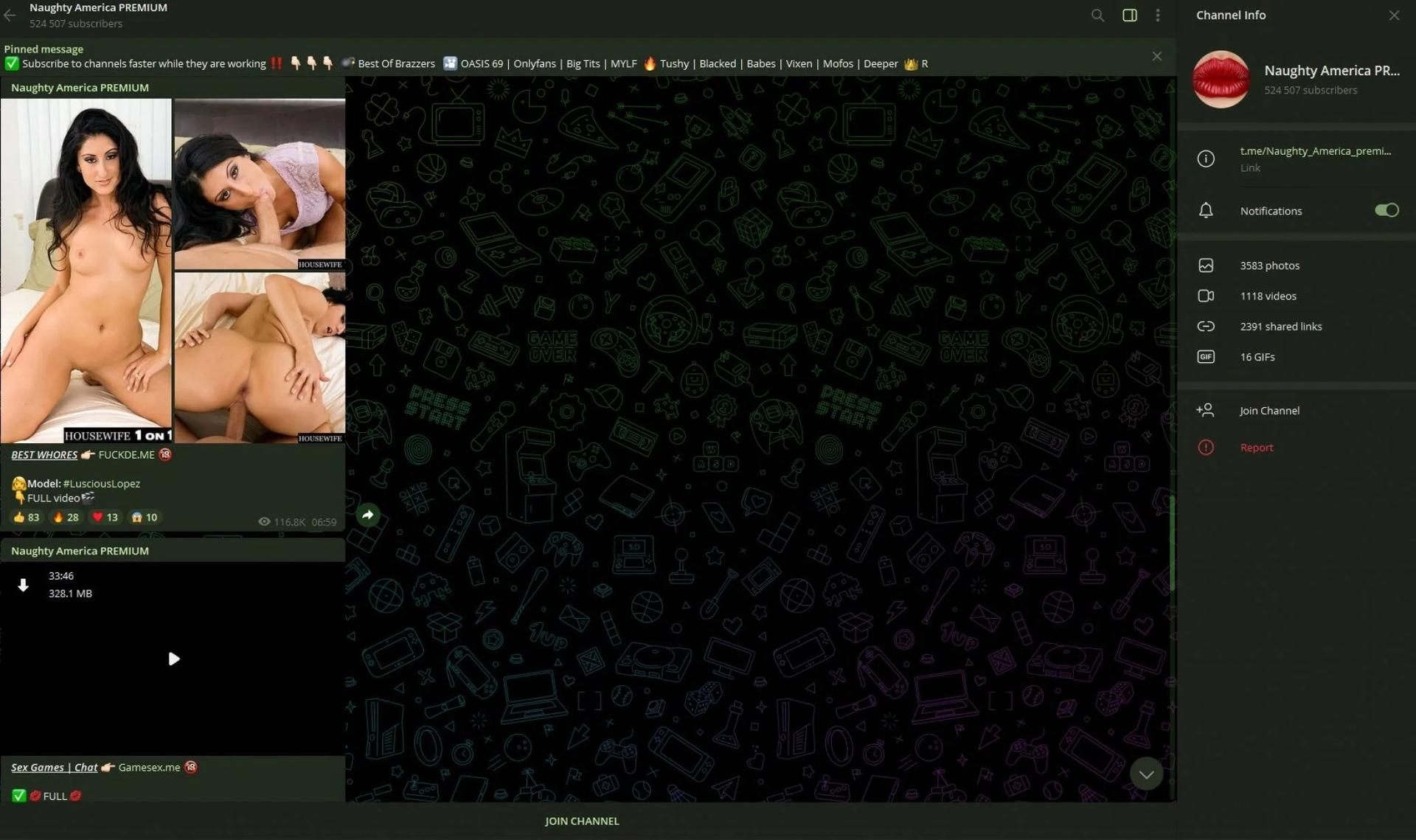Download the 328.1 MB video file

click(23, 585)
